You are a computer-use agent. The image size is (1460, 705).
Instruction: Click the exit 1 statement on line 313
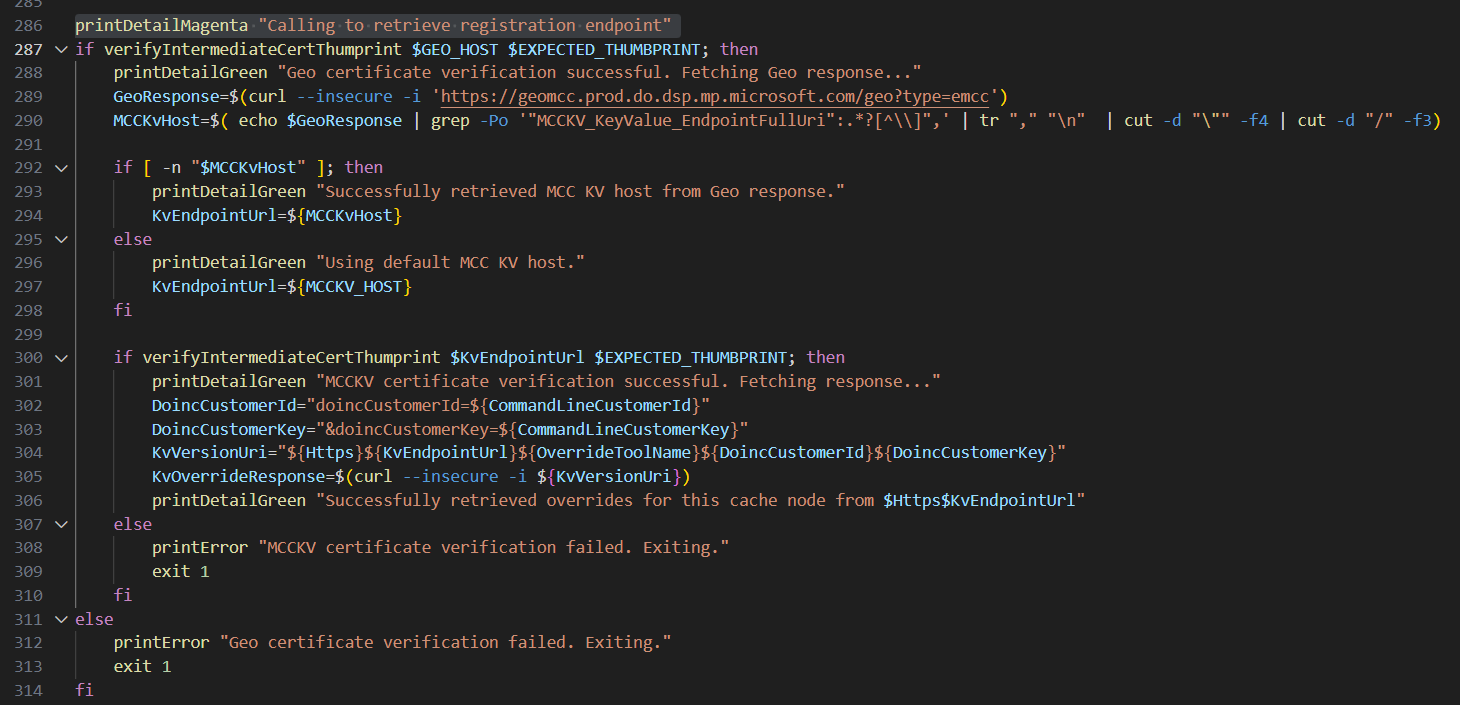pos(142,666)
